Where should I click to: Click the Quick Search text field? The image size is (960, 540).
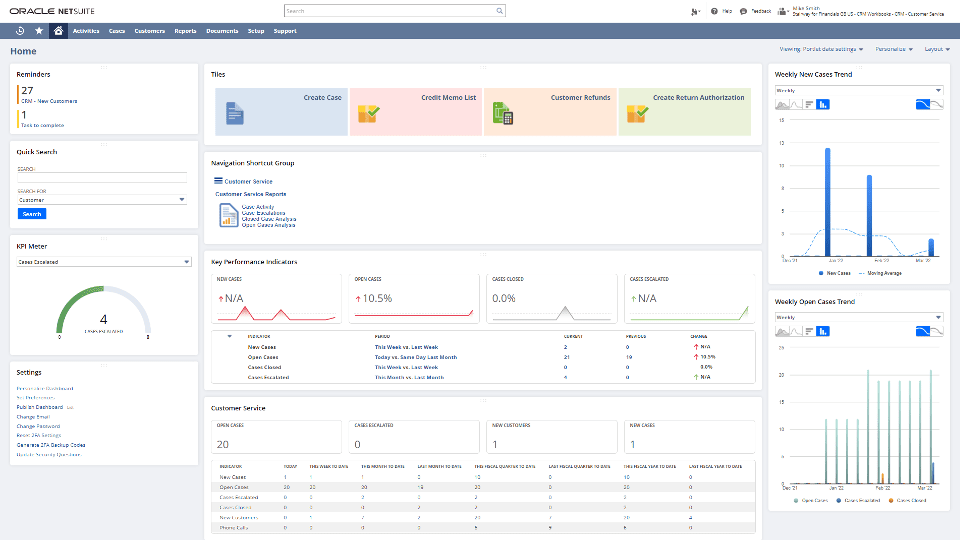[x=102, y=177]
